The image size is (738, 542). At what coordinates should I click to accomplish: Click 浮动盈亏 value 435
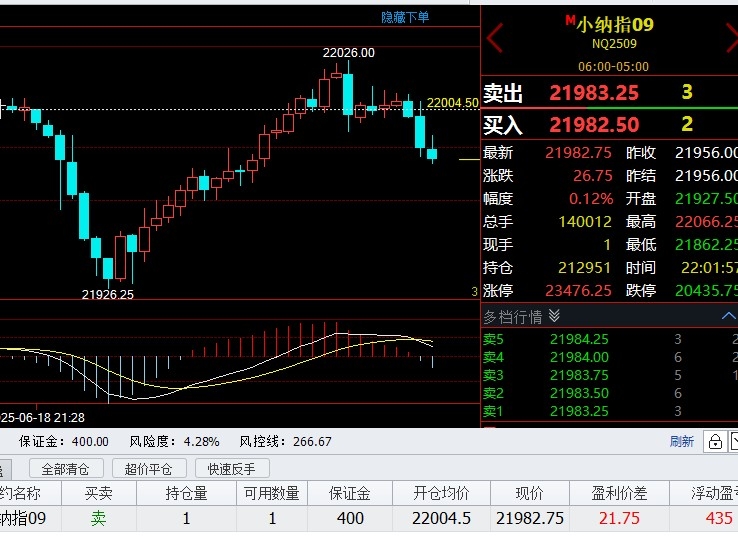(x=719, y=518)
